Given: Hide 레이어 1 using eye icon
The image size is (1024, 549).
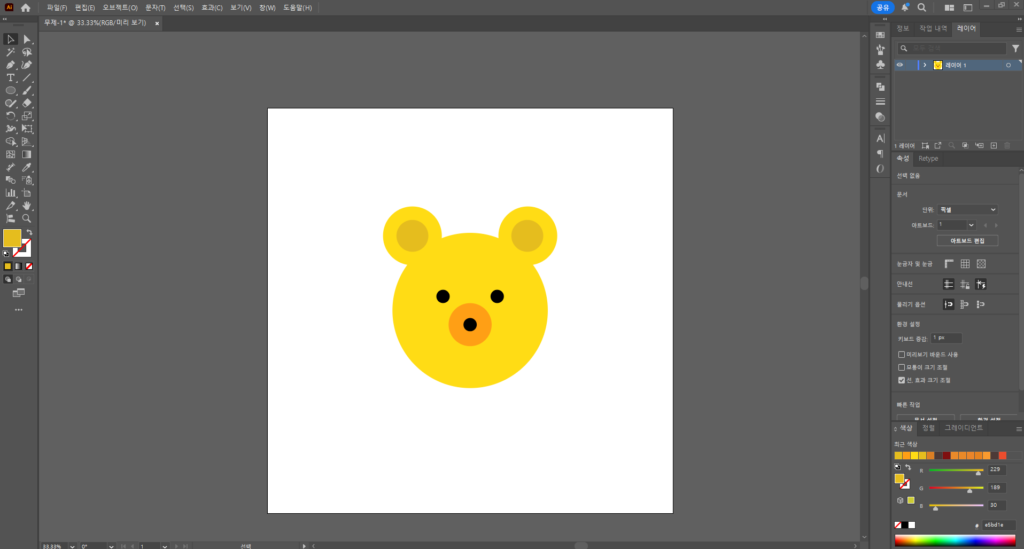Looking at the screenshot, I should coord(899,65).
